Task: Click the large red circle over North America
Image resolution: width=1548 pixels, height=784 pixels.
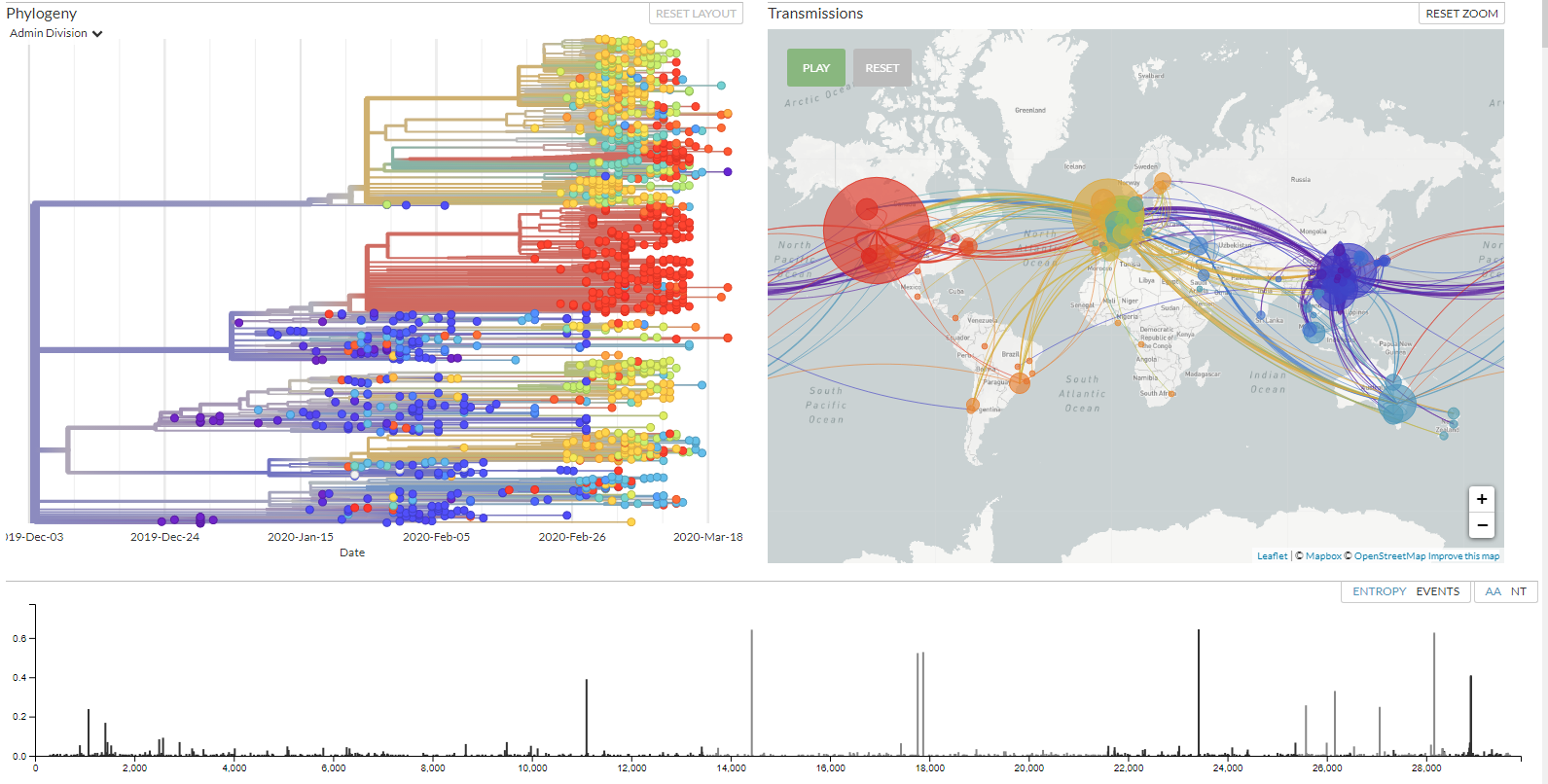Action: point(876,231)
